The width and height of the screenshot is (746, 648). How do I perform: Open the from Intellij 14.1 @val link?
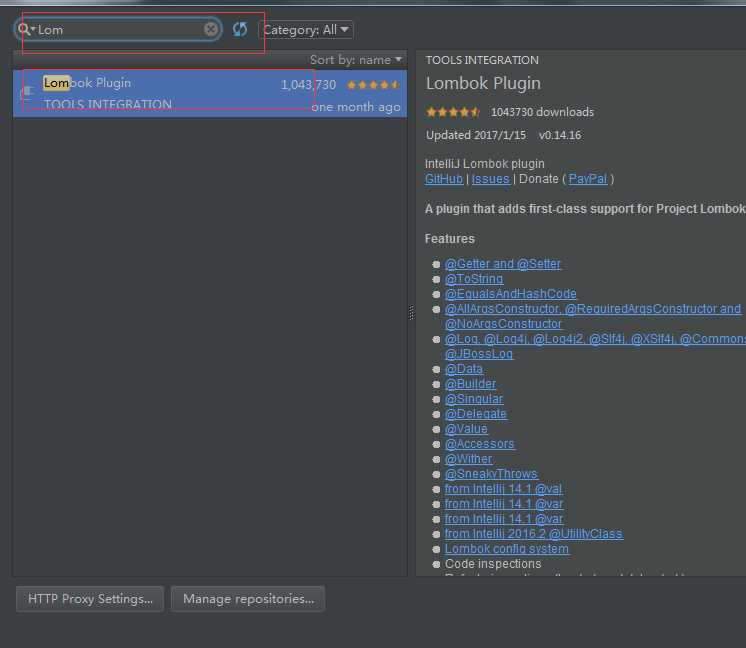tap(503, 489)
